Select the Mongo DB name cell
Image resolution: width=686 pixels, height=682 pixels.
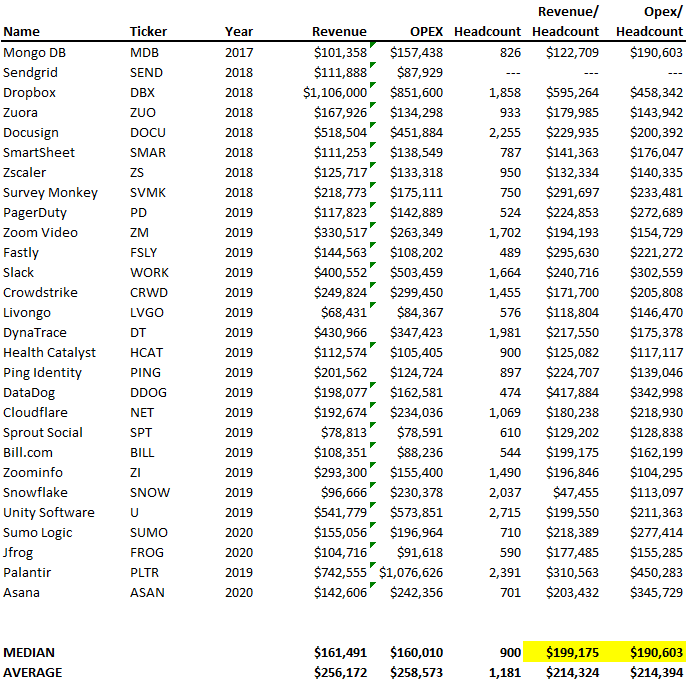34,52
